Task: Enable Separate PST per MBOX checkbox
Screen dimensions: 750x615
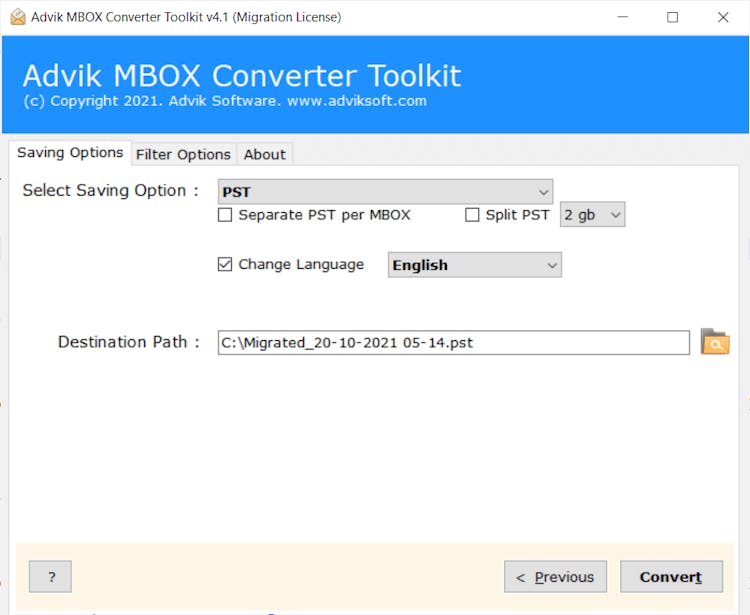Action: (226, 215)
